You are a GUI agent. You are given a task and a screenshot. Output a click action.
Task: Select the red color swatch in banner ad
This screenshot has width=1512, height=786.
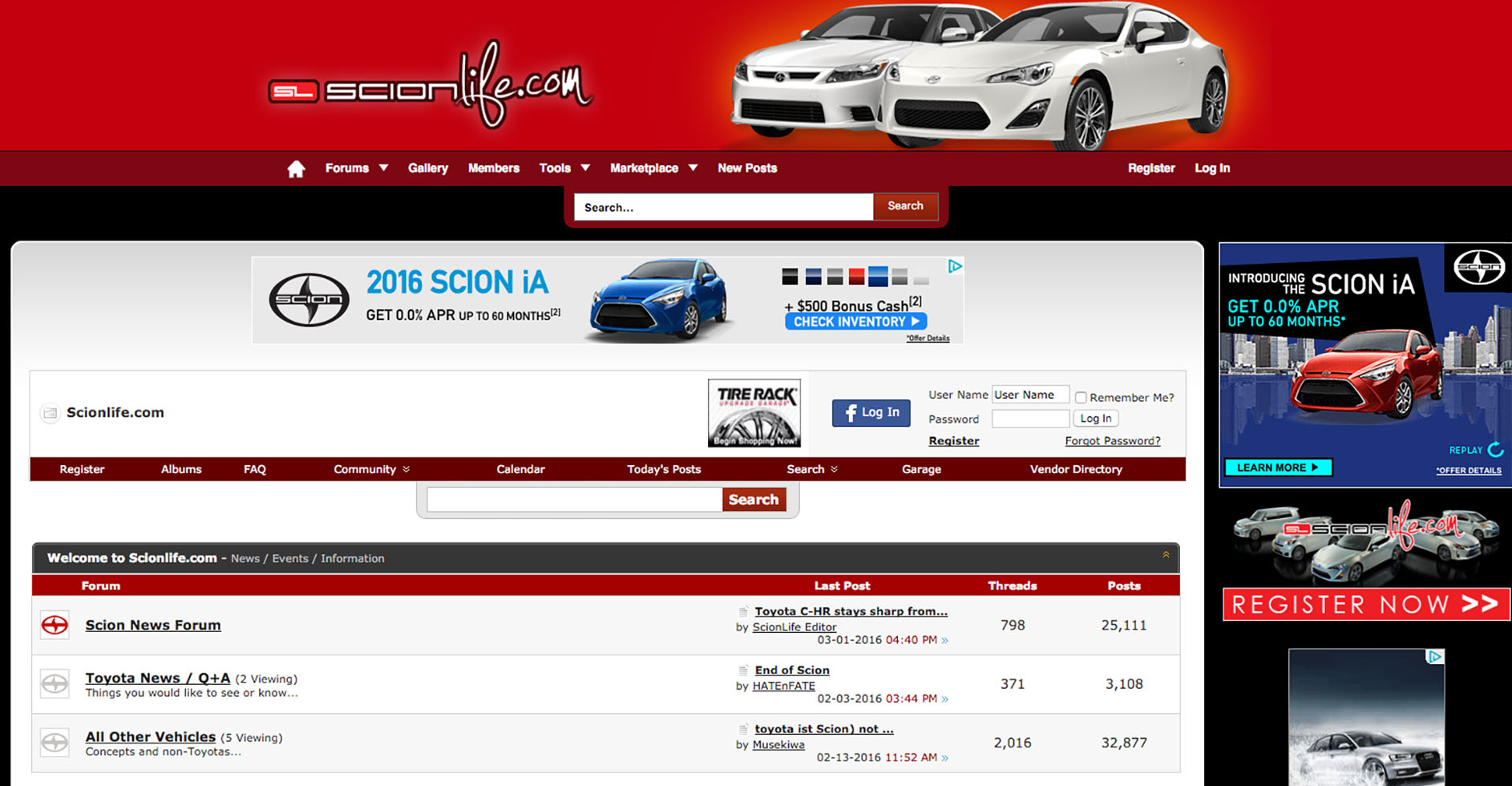[x=856, y=277]
